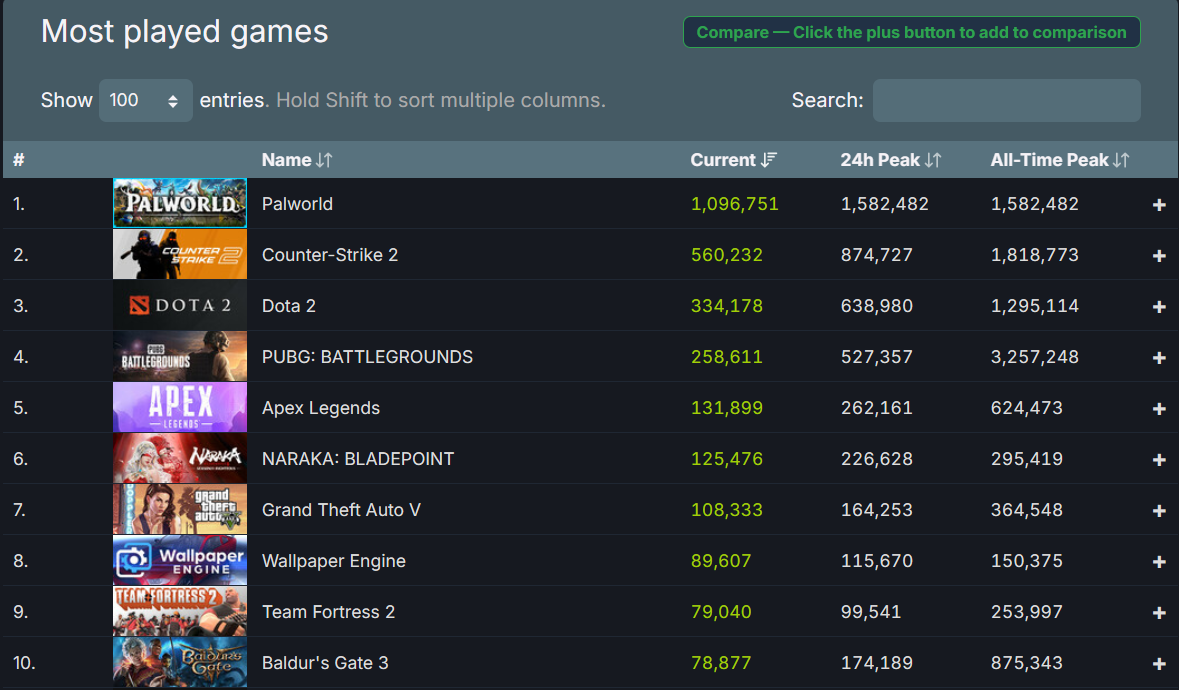Open the PUBG Battlegrounds game thumbnail
This screenshot has width=1179, height=690.
[180, 356]
